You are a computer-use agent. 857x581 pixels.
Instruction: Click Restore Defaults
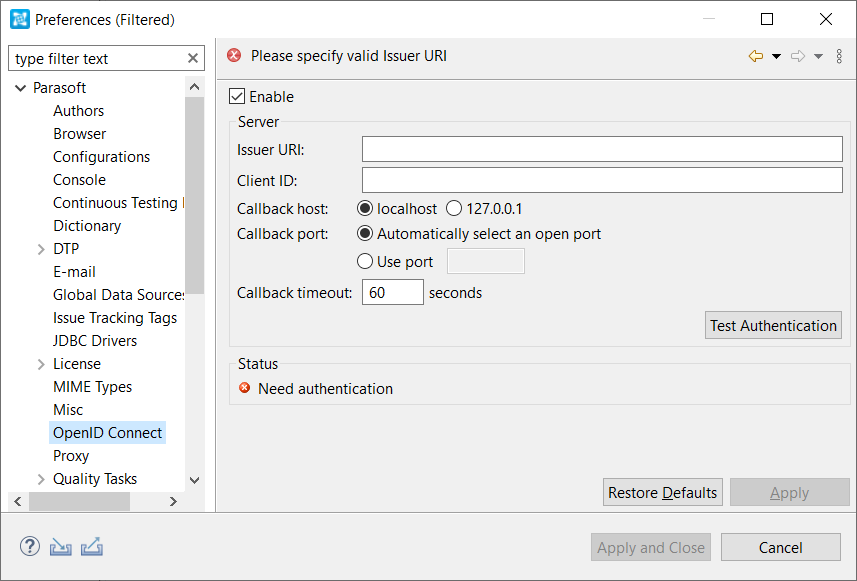tap(662, 492)
